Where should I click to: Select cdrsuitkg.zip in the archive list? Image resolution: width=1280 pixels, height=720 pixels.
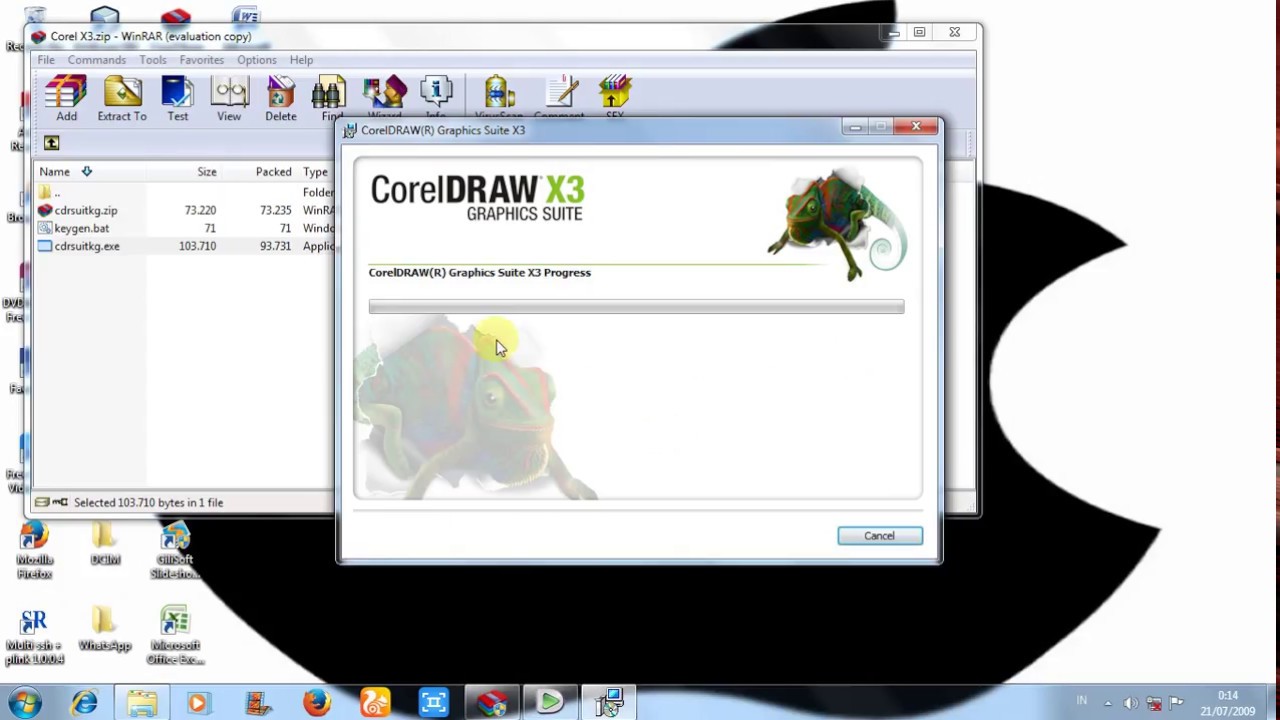coord(86,210)
